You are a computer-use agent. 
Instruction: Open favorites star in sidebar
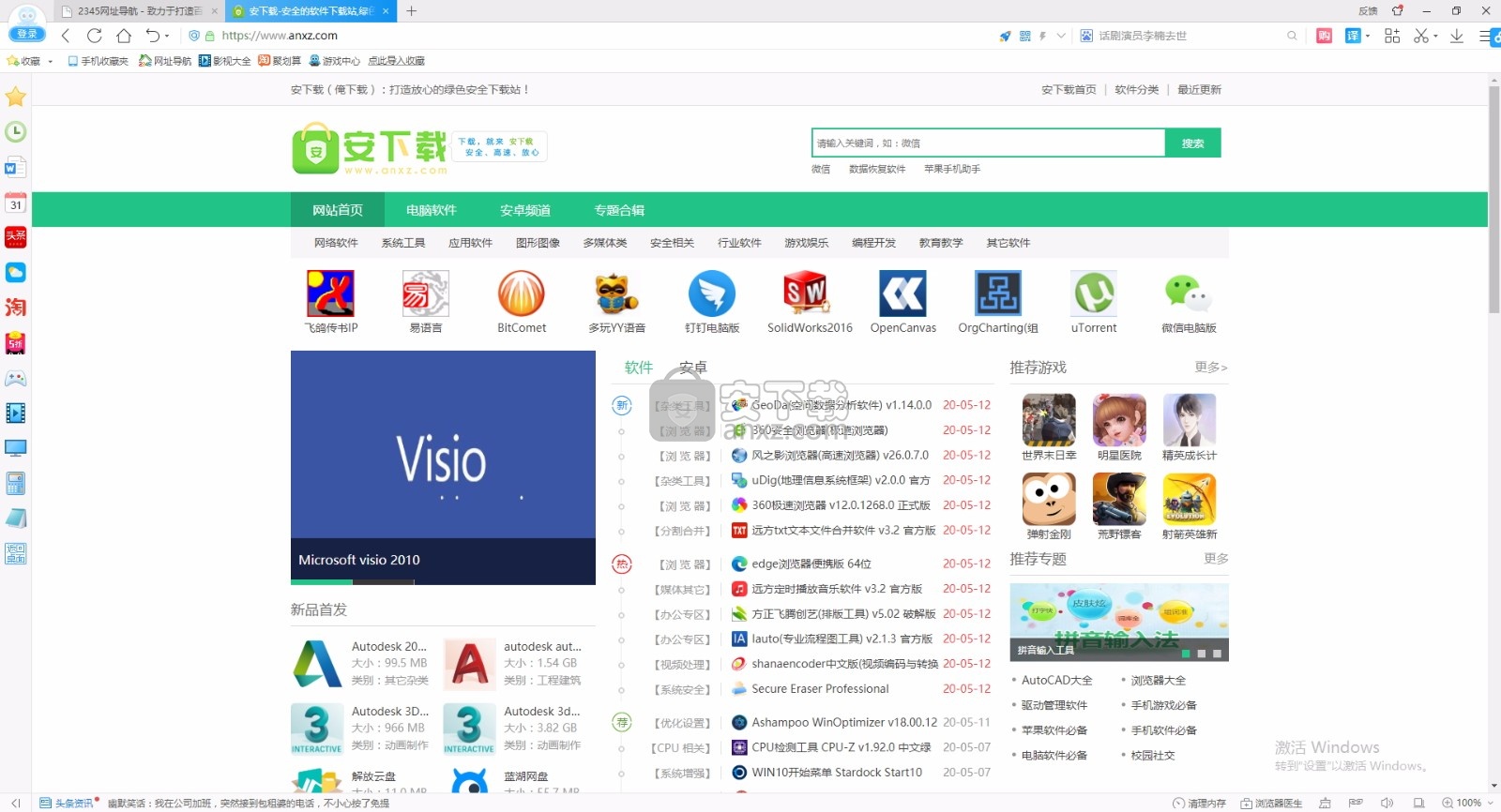15,97
